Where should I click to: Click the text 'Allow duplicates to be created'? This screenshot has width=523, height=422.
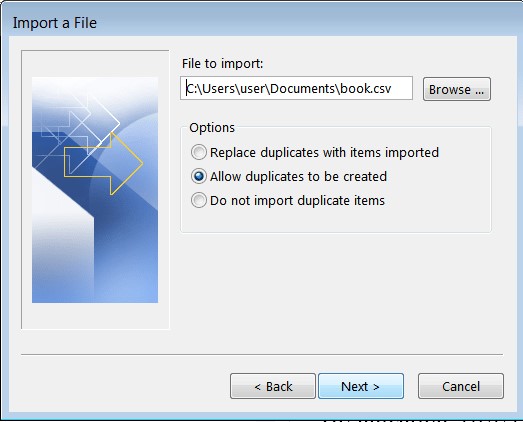pyautogui.click(x=298, y=176)
